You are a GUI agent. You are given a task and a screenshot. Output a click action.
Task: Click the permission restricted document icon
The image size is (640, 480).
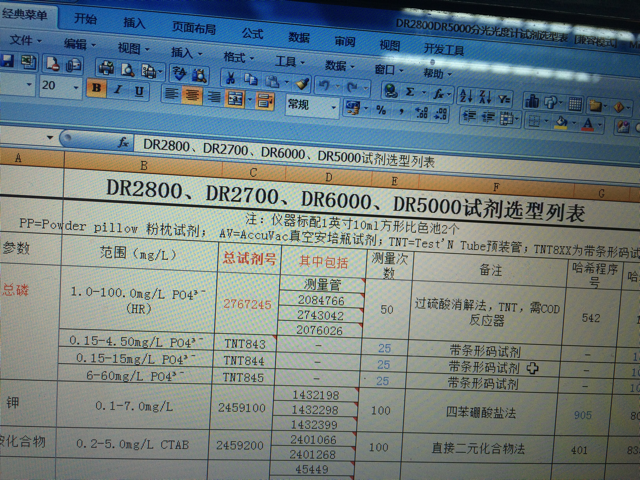coord(53,64)
